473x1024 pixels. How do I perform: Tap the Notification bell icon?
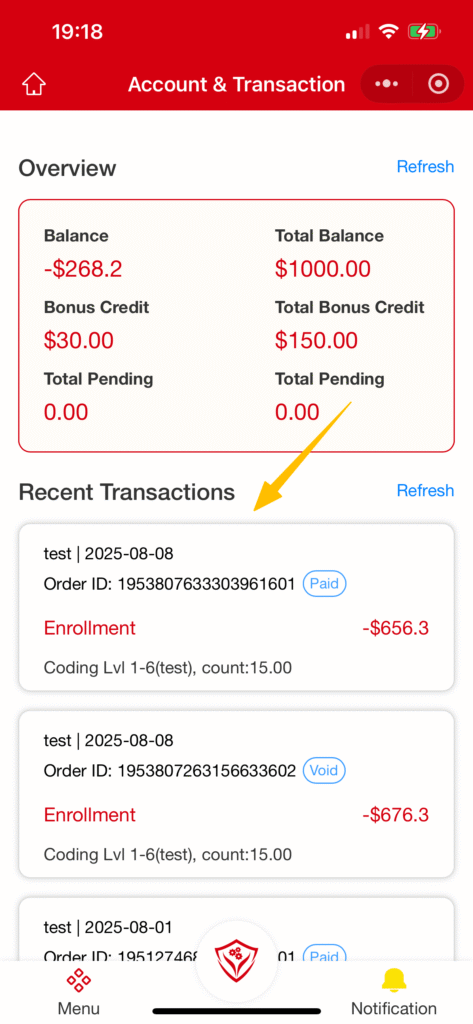coord(394,980)
